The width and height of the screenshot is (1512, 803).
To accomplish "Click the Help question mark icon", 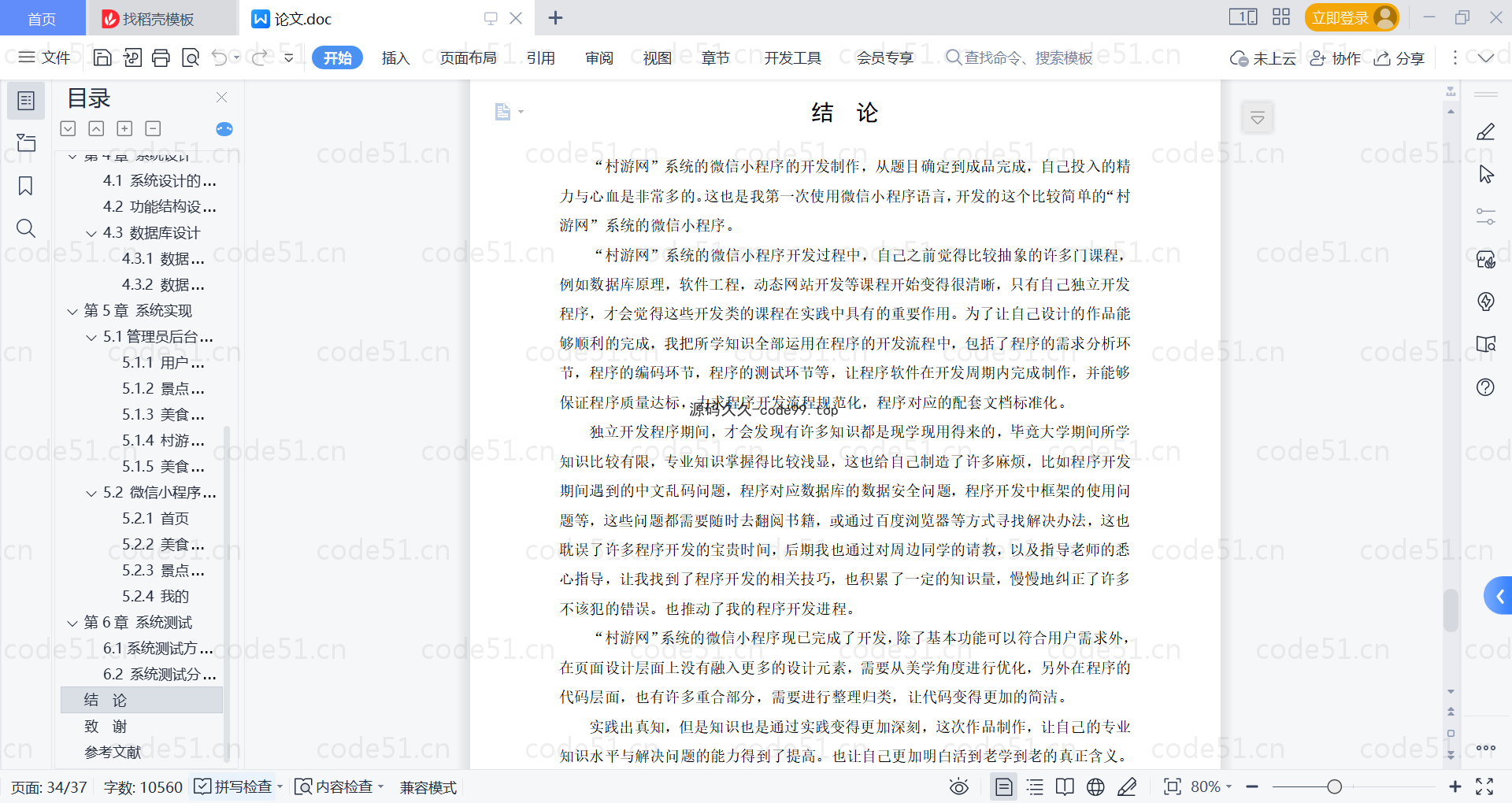I will [x=1486, y=387].
